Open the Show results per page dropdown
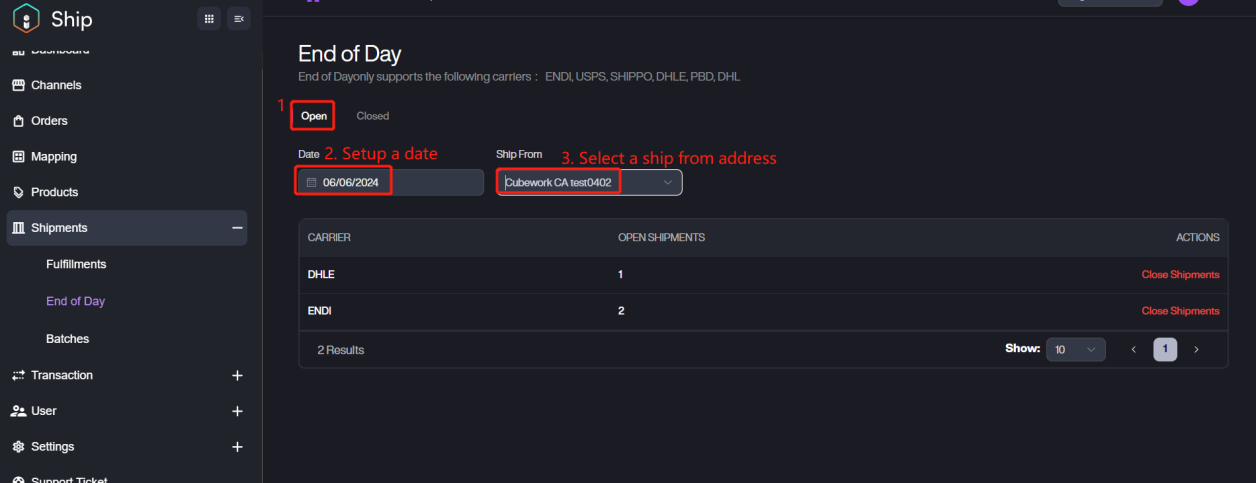1256x483 pixels. [1075, 350]
